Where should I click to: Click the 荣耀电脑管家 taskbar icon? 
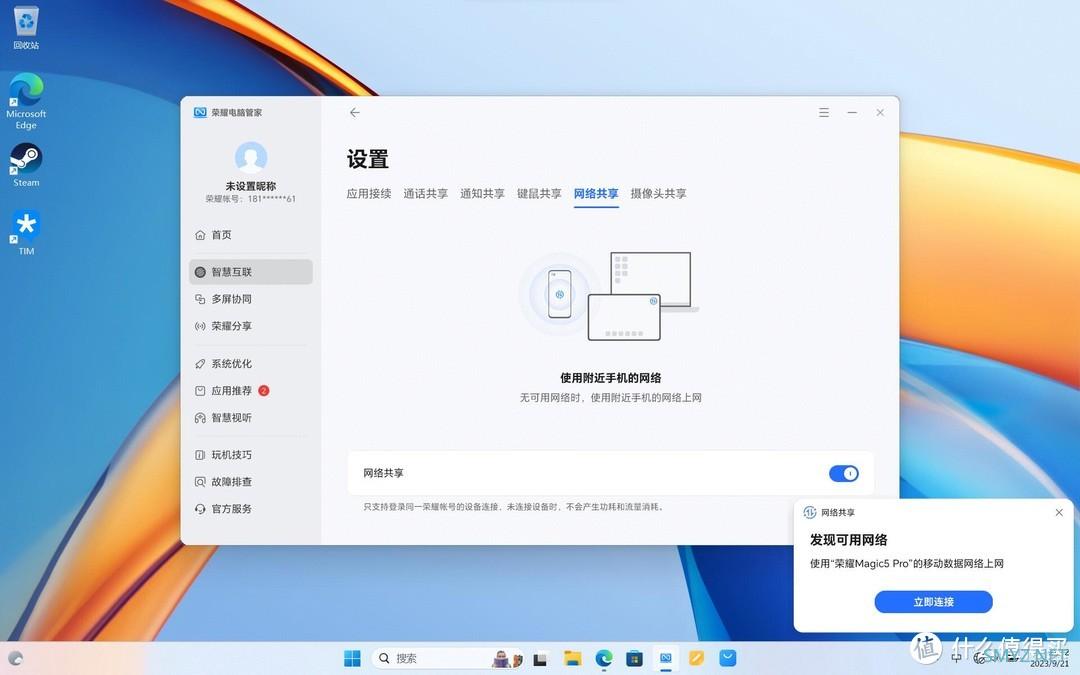[x=665, y=658]
